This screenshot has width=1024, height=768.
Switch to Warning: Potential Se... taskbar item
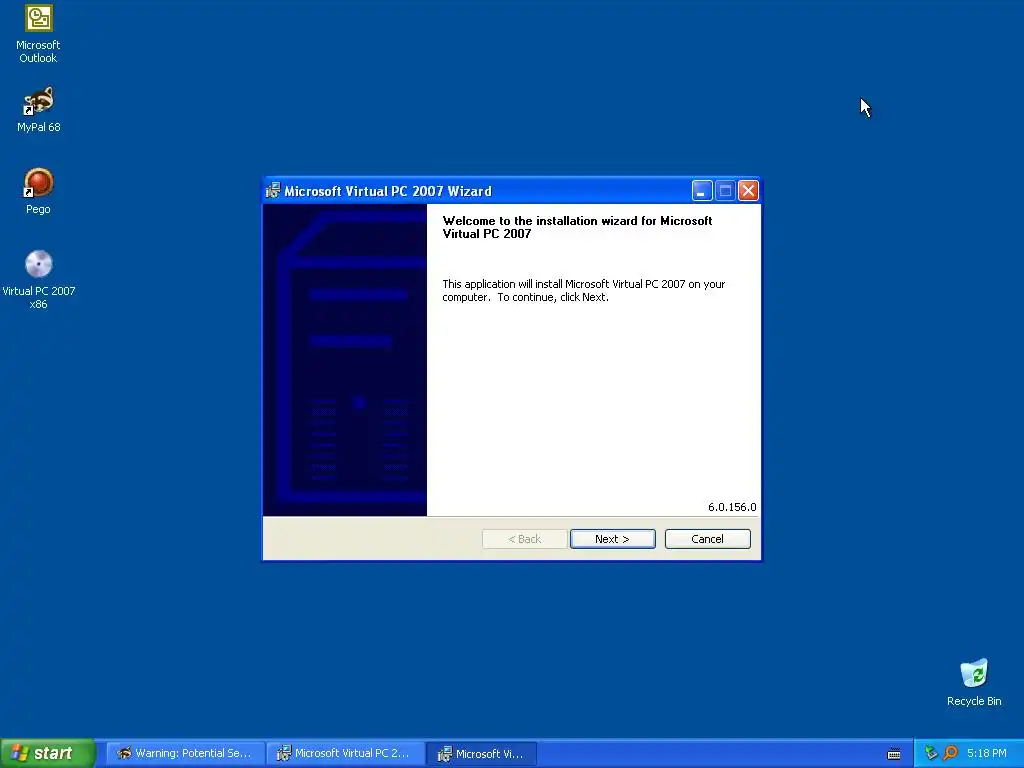(x=185, y=753)
